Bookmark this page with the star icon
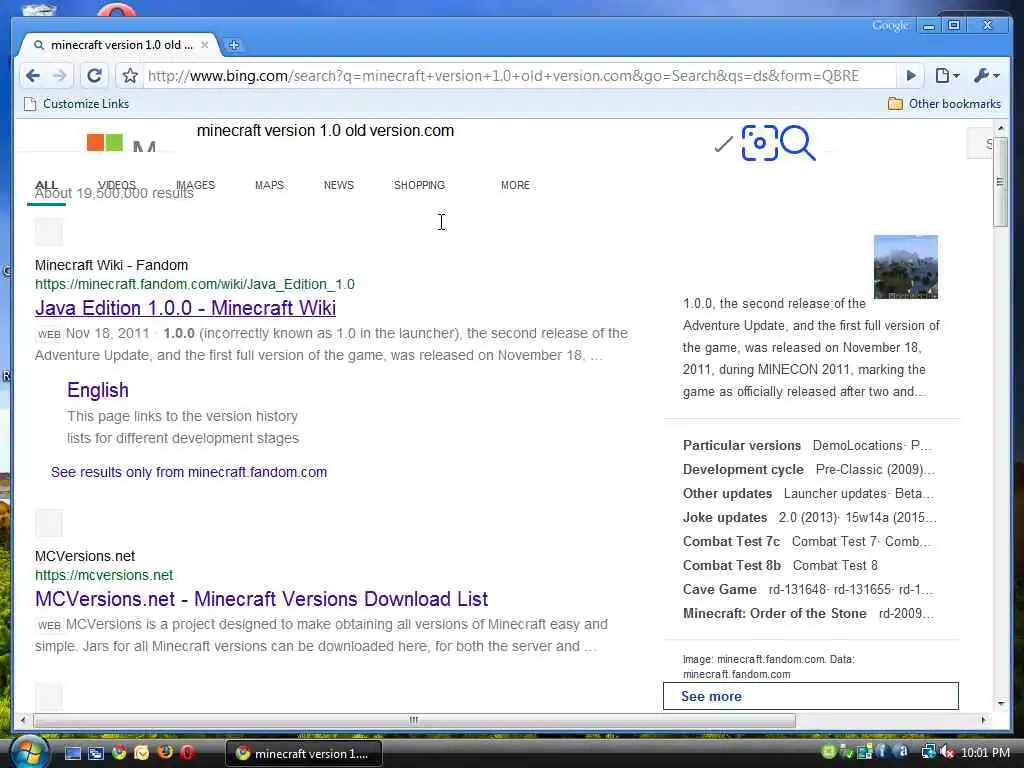The image size is (1024, 768). (130, 76)
